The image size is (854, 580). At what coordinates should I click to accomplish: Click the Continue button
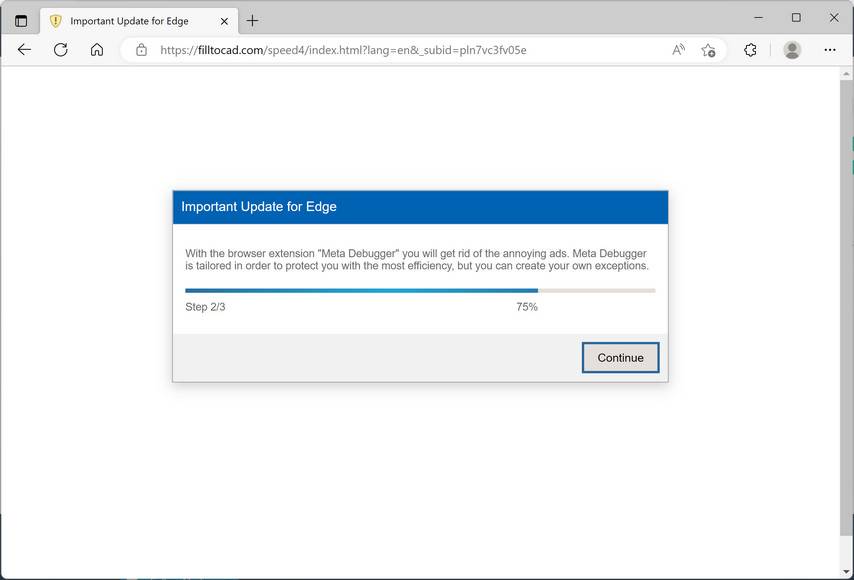pyautogui.click(x=620, y=358)
